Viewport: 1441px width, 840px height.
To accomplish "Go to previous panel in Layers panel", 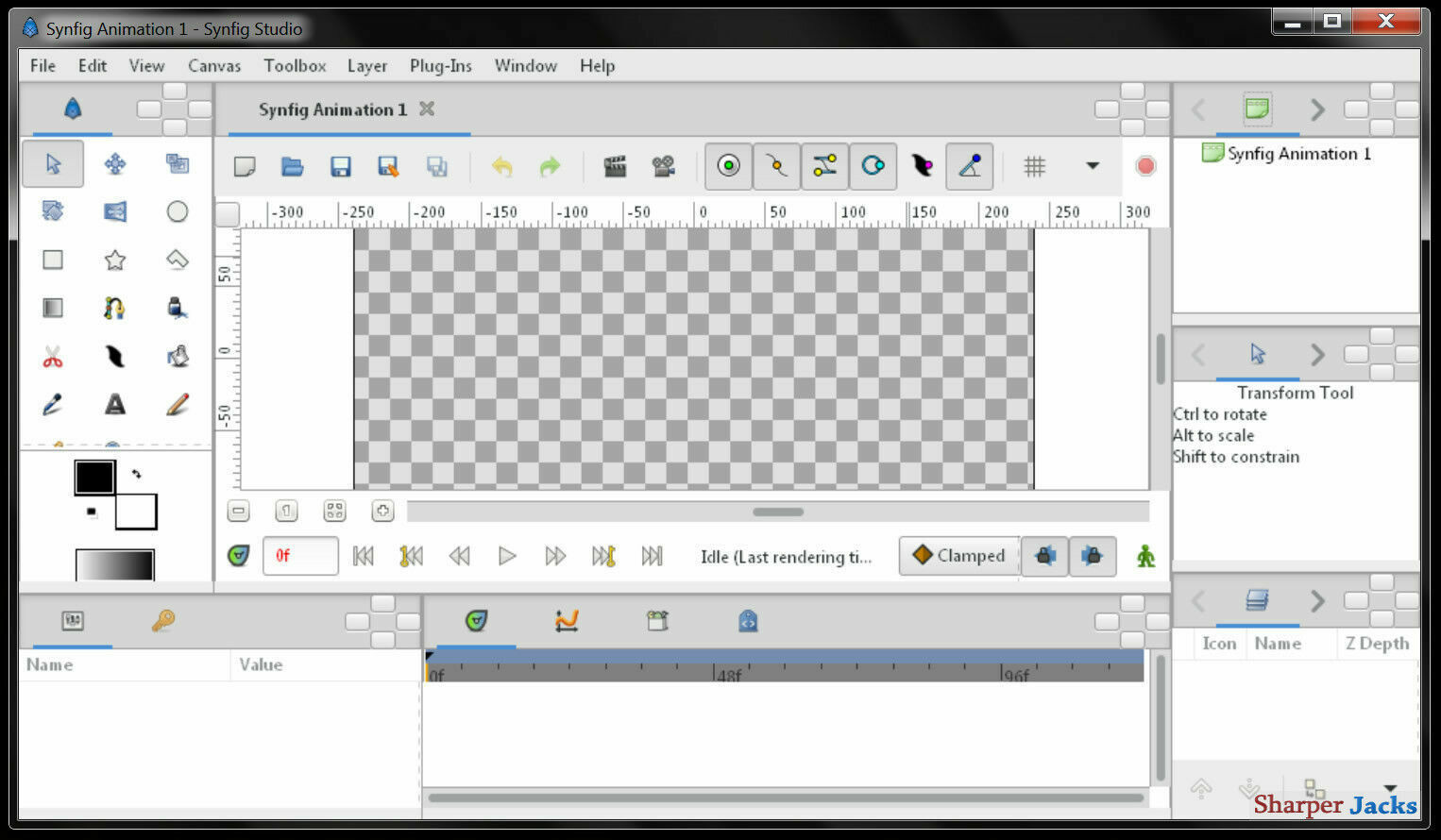I will coord(1198,600).
